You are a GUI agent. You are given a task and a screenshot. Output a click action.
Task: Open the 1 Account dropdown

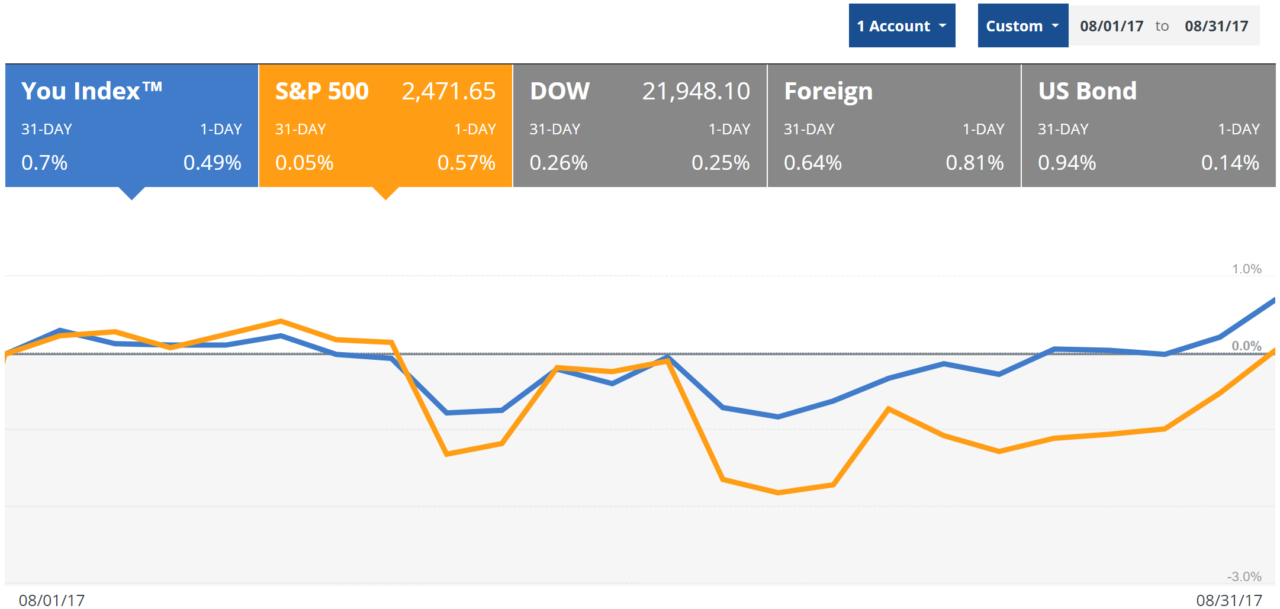tap(901, 26)
